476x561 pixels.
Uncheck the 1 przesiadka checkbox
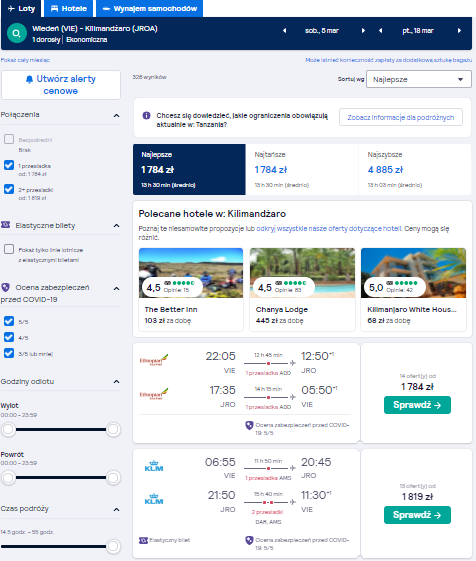(9, 165)
